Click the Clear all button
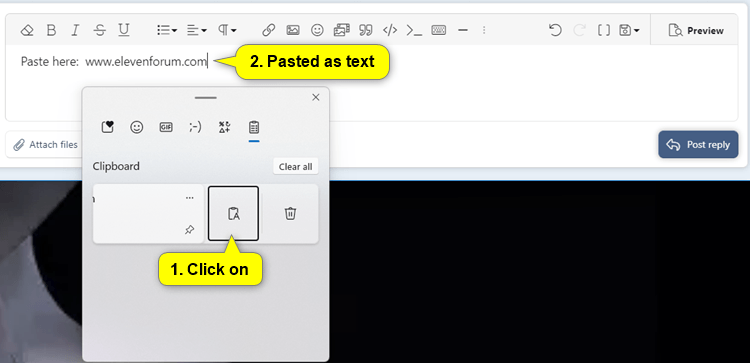750x363 pixels. coord(296,166)
